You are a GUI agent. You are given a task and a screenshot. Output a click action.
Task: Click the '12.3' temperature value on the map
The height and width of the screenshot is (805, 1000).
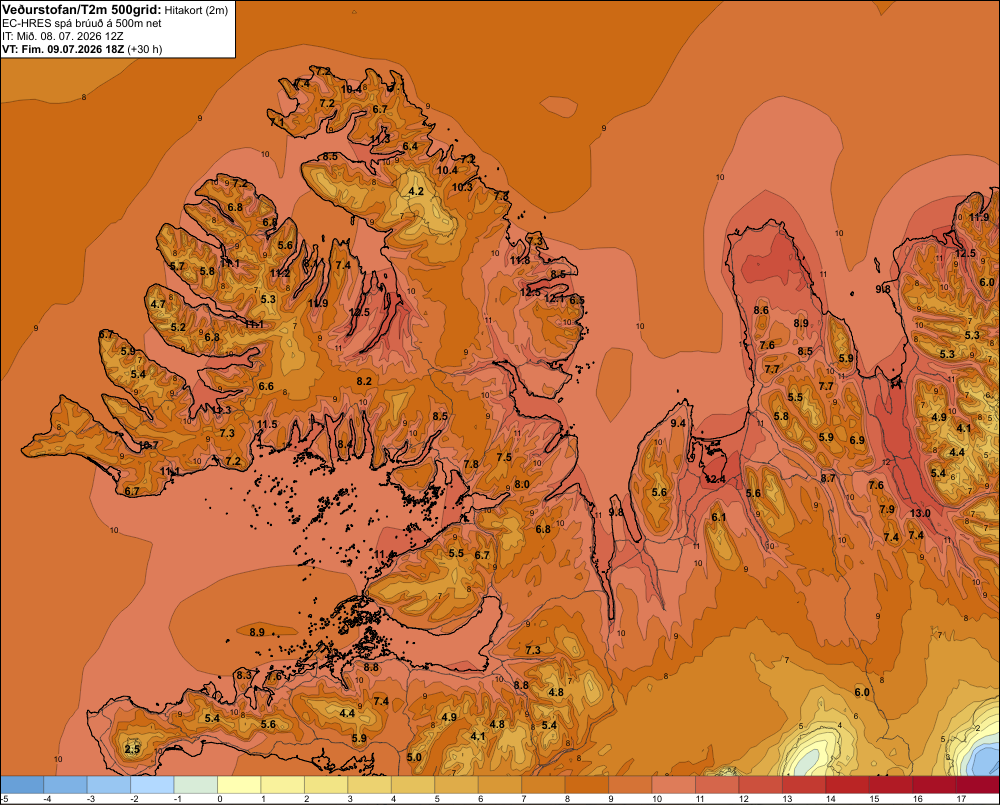tap(221, 410)
